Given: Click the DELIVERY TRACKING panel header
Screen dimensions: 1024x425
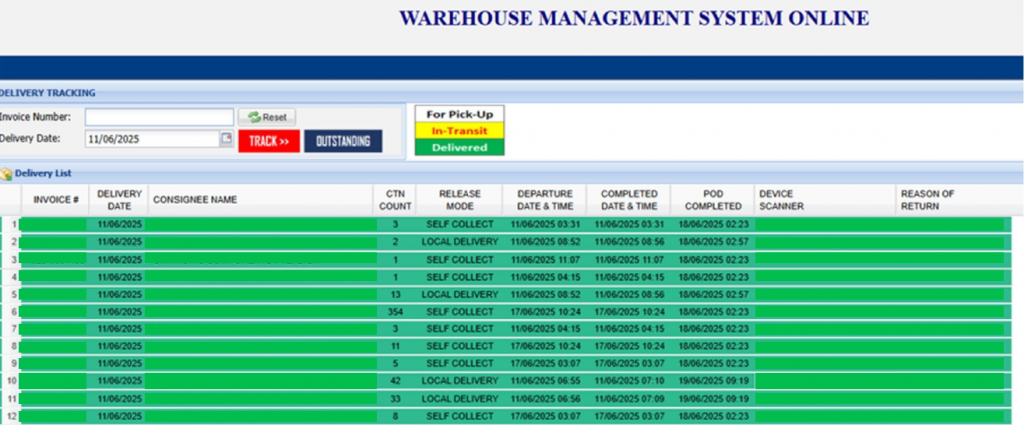Looking at the screenshot, I should point(48,93).
